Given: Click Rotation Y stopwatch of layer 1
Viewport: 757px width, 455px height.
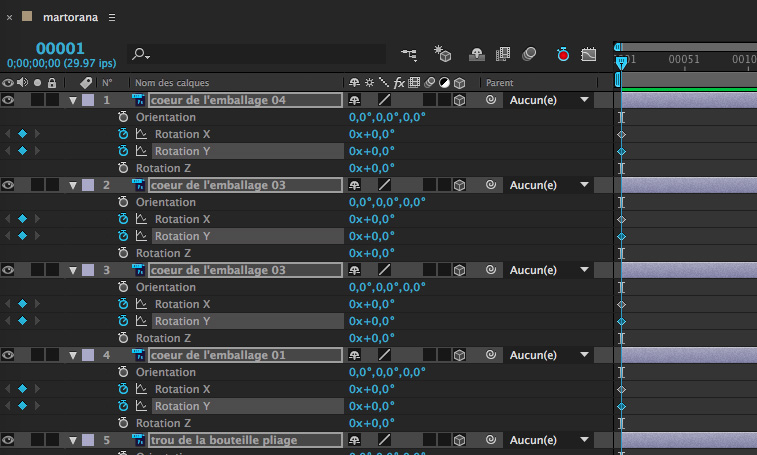Looking at the screenshot, I should (123, 151).
